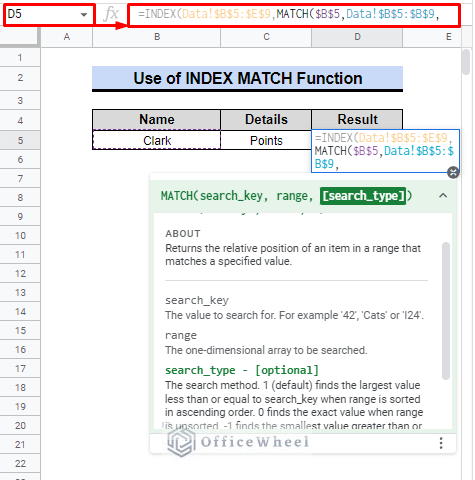Click the 'range' parameter heading
This screenshot has width=475, height=480.
click(181, 335)
